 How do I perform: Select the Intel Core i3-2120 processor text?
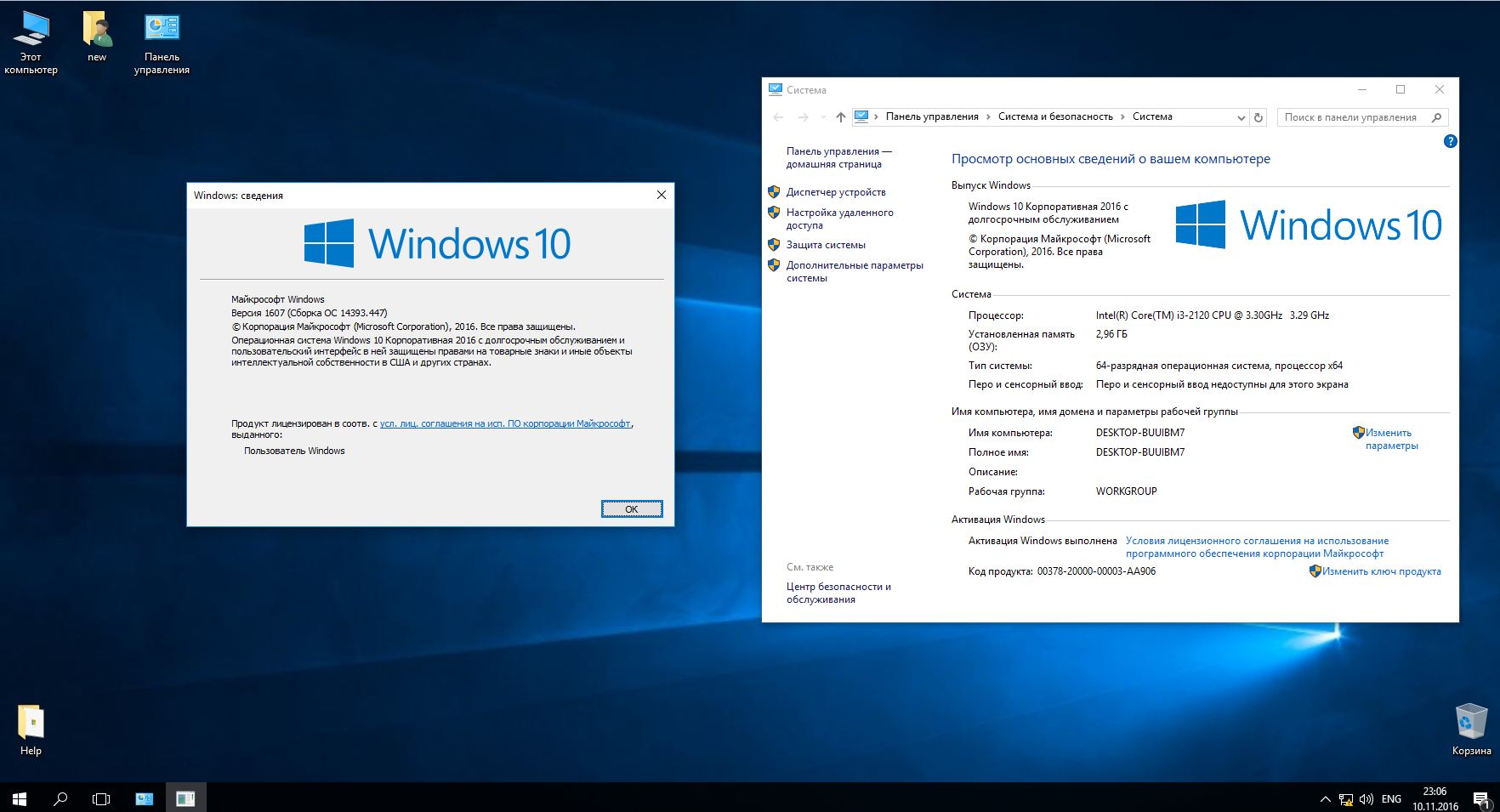point(1212,315)
